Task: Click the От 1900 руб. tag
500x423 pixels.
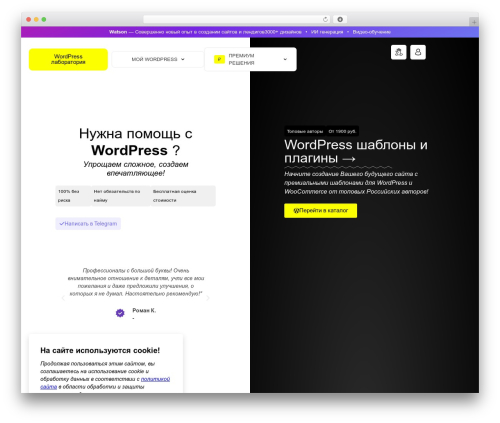Action: click(x=342, y=131)
